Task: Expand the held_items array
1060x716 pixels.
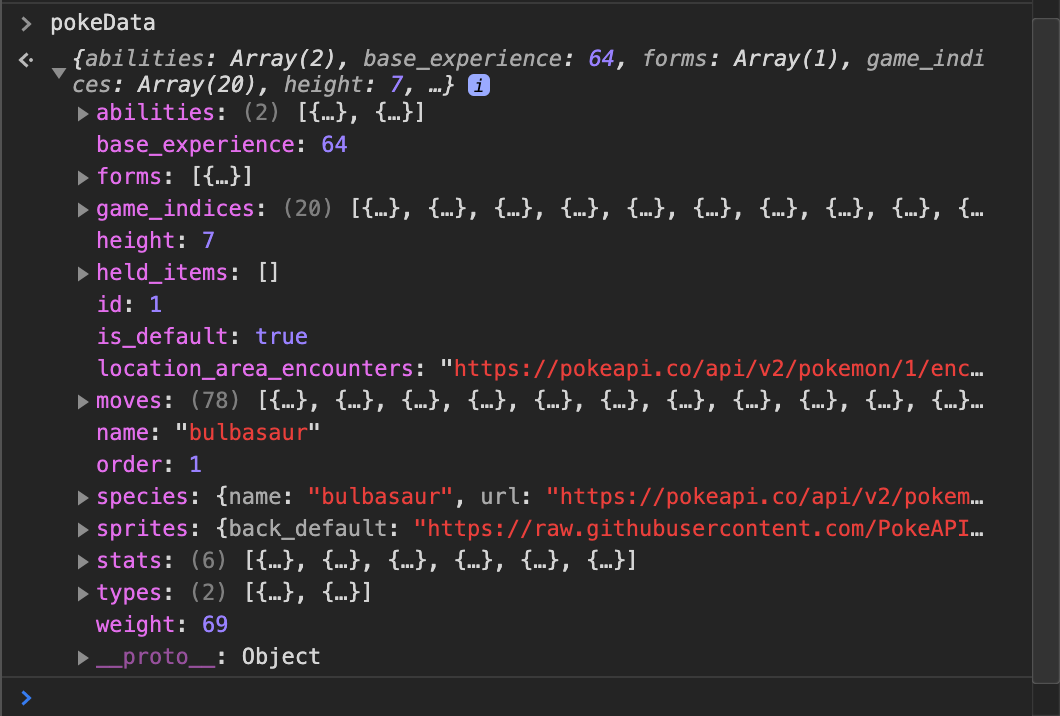Action: [x=83, y=273]
